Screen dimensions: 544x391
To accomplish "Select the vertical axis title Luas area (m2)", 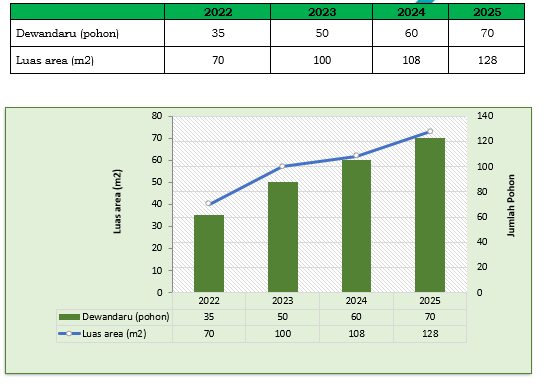I will 117,201.
